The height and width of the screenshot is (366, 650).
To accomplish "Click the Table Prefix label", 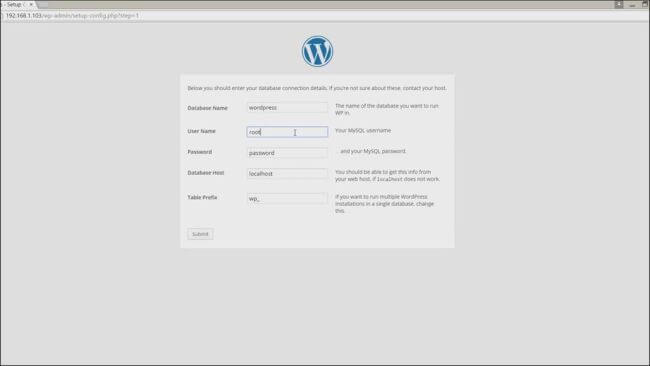I will pos(202,197).
